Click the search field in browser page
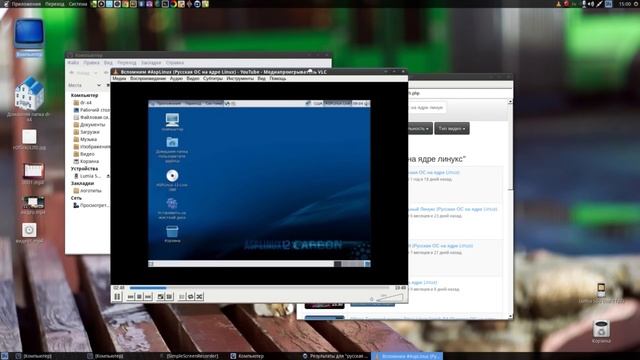Viewport: 640px width, 360px height. [x=427, y=108]
